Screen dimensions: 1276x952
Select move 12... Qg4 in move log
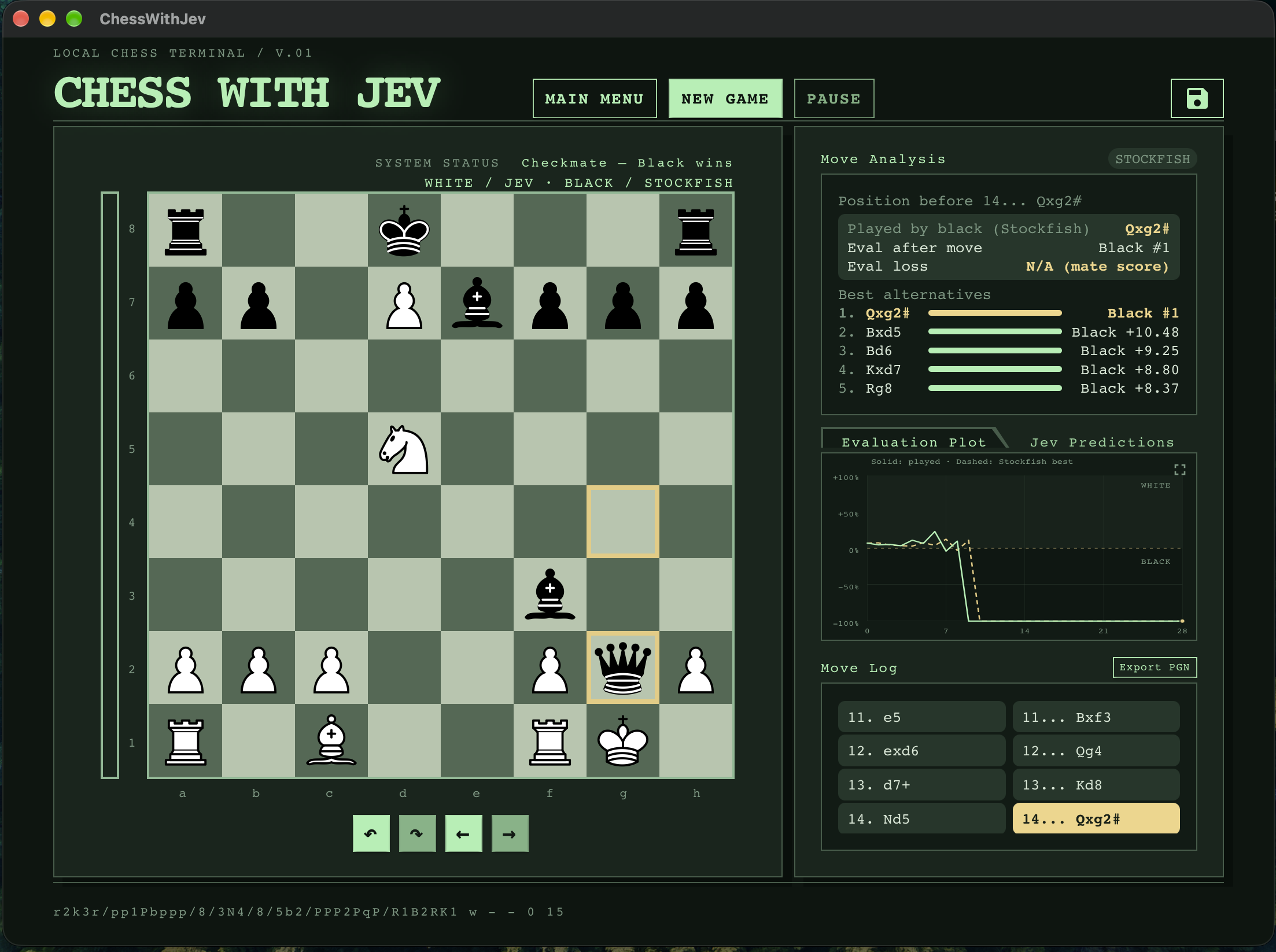1096,751
